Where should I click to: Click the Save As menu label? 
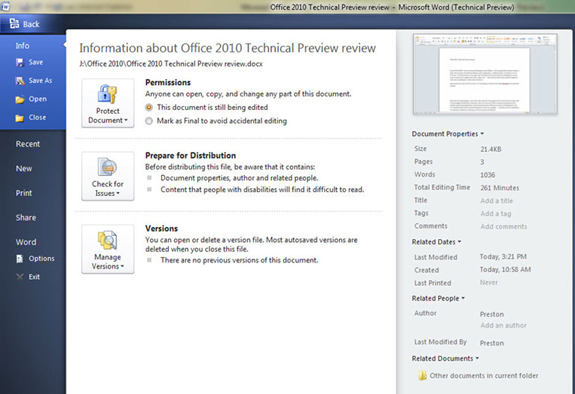[40, 81]
